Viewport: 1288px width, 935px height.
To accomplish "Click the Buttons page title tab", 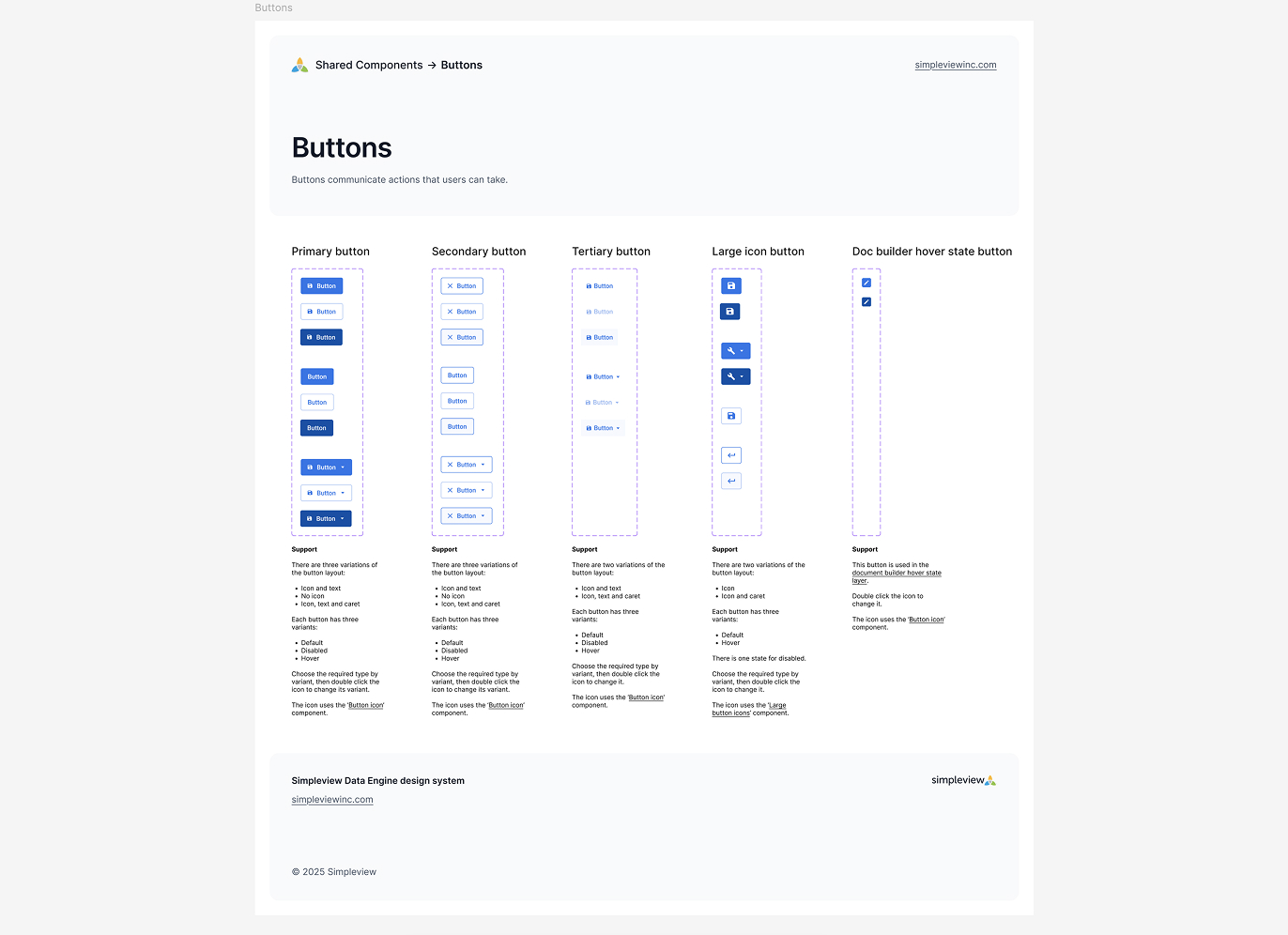I will (x=273, y=8).
